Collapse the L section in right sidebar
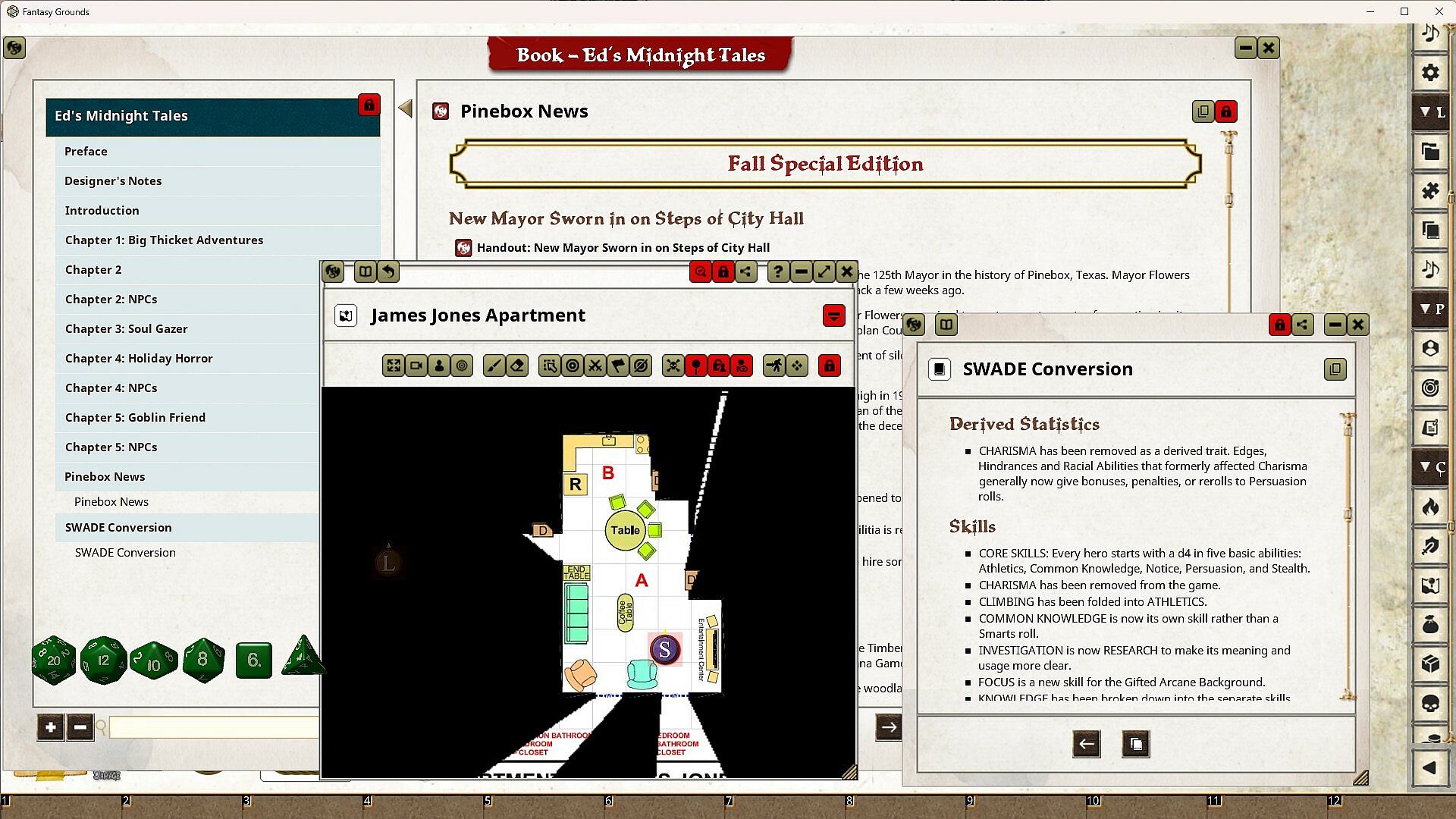The width and height of the screenshot is (1456, 819). click(x=1430, y=112)
